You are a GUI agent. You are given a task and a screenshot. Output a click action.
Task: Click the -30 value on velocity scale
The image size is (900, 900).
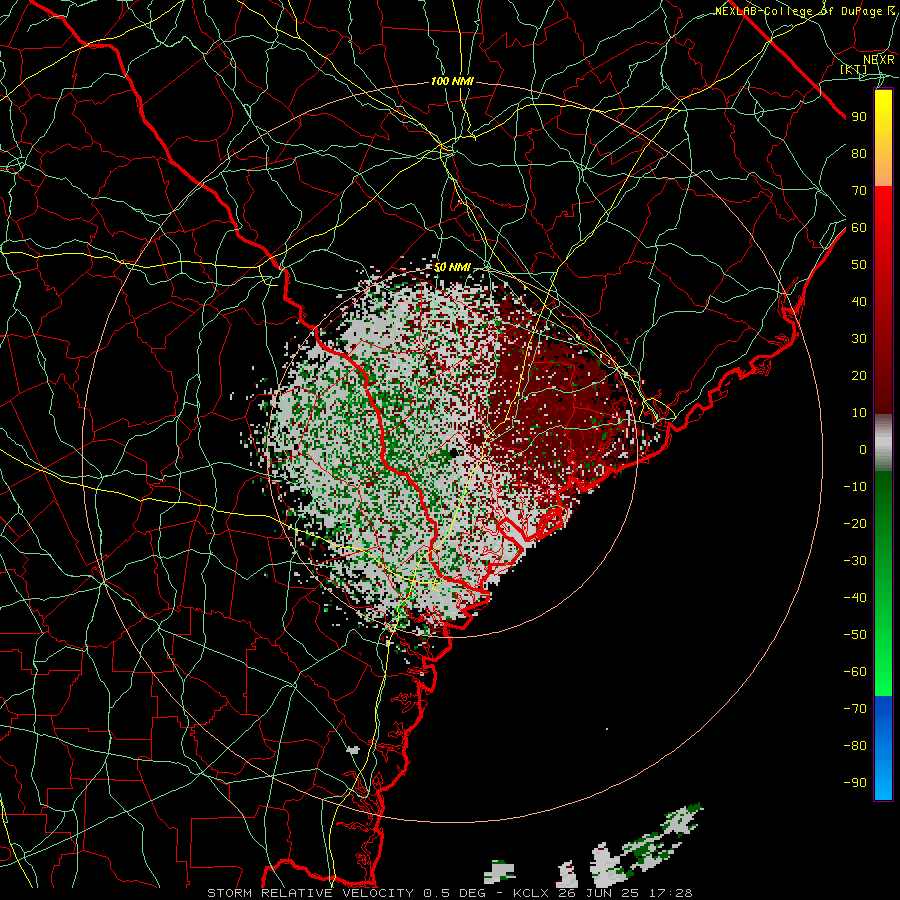[855, 561]
